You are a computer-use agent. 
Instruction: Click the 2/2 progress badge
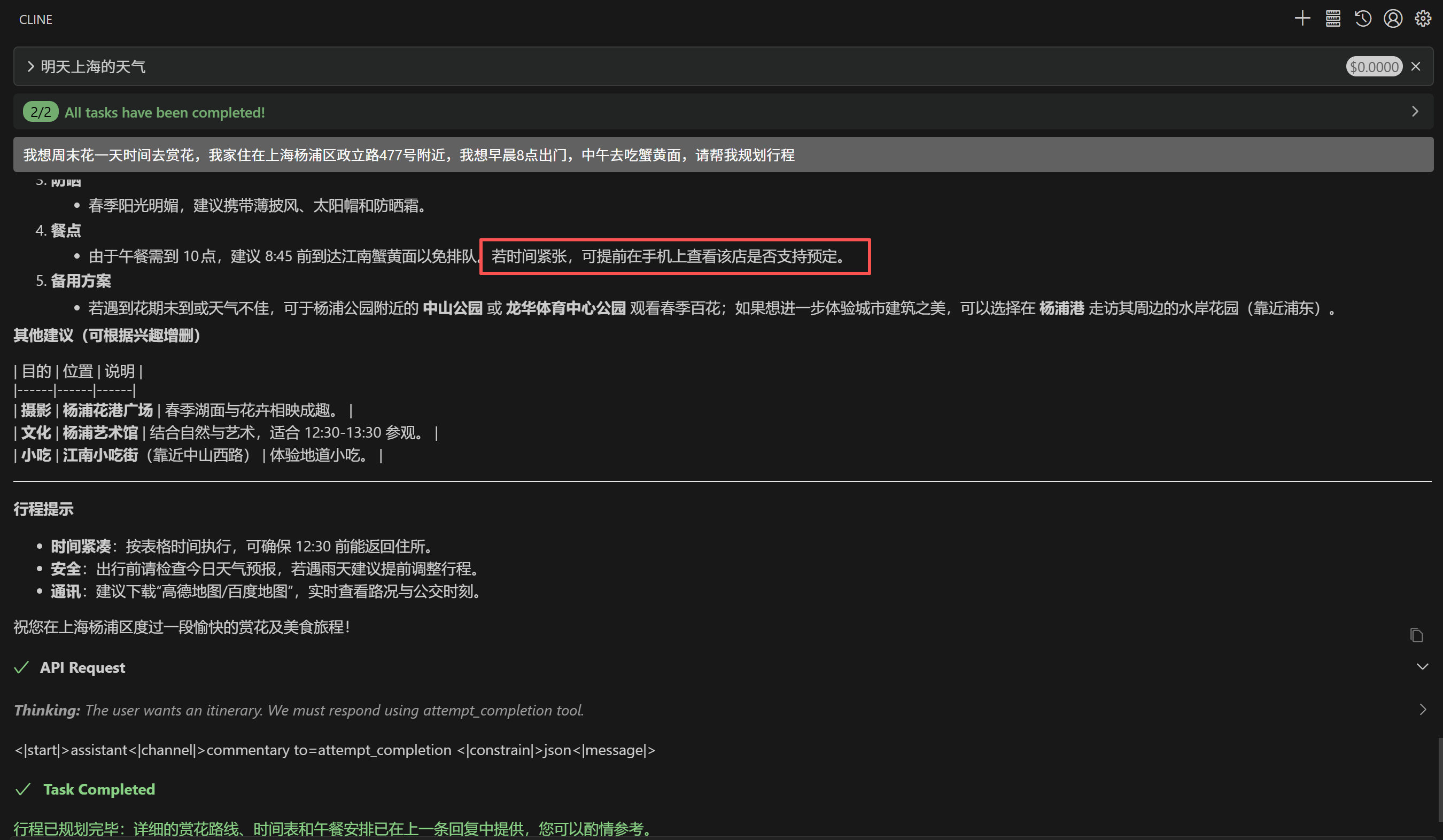point(40,112)
